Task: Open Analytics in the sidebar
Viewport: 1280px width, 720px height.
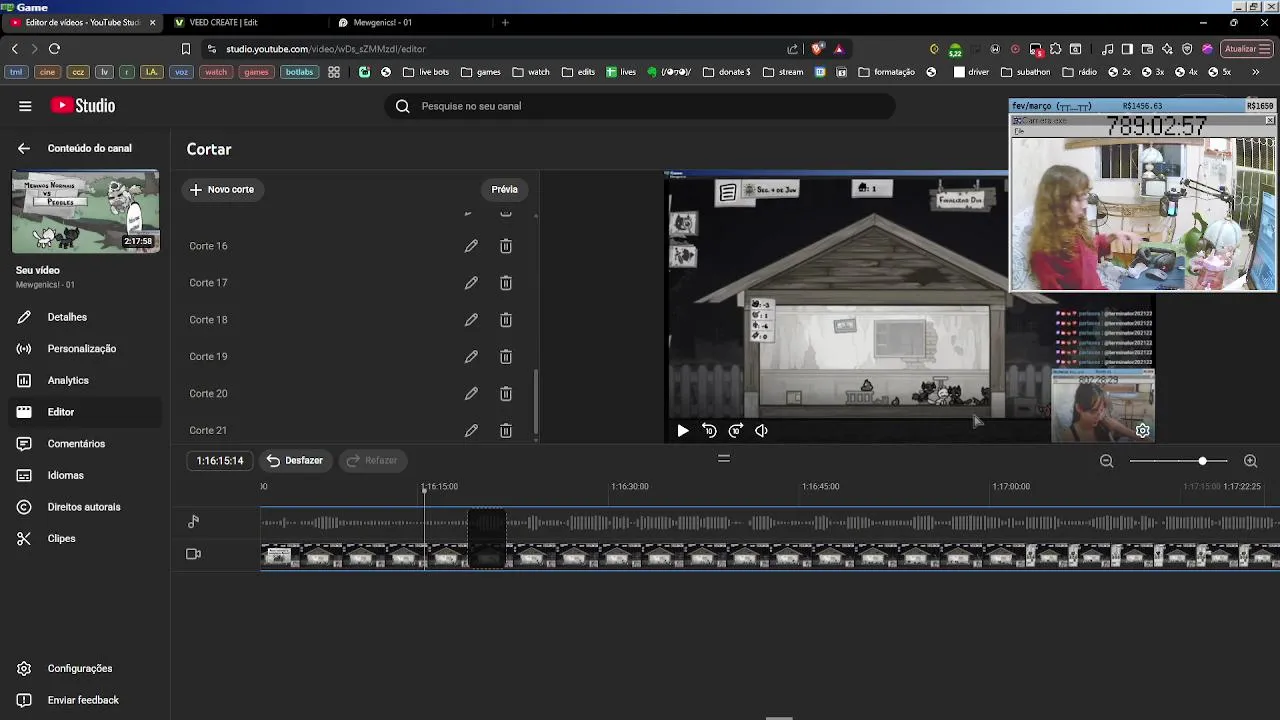Action: (85, 380)
